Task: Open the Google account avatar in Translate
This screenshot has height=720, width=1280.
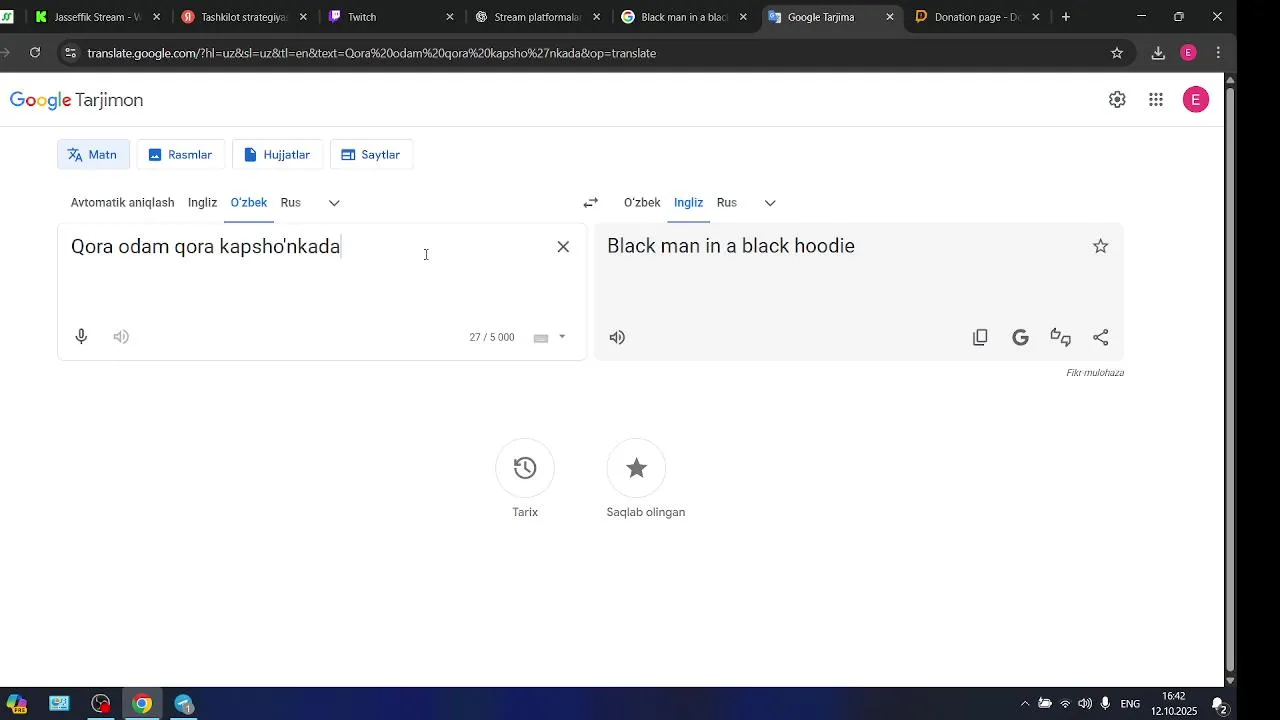Action: pyautogui.click(x=1196, y=100)
